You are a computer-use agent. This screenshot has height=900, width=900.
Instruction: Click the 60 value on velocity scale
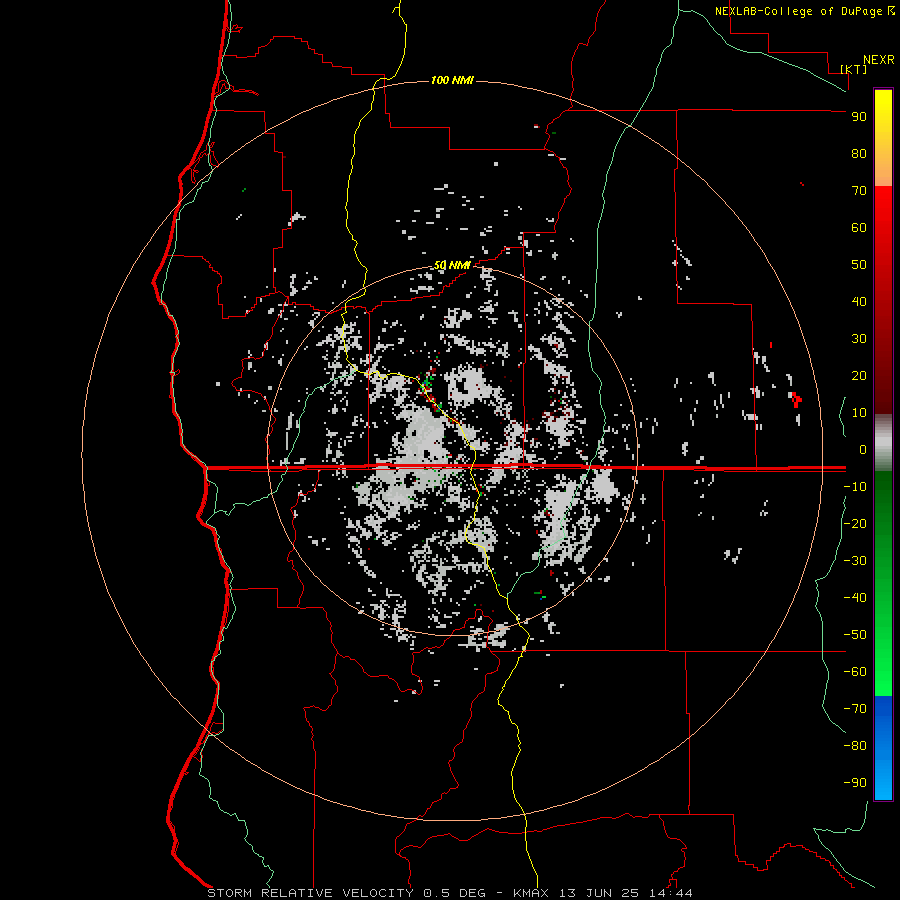[859, 228]
